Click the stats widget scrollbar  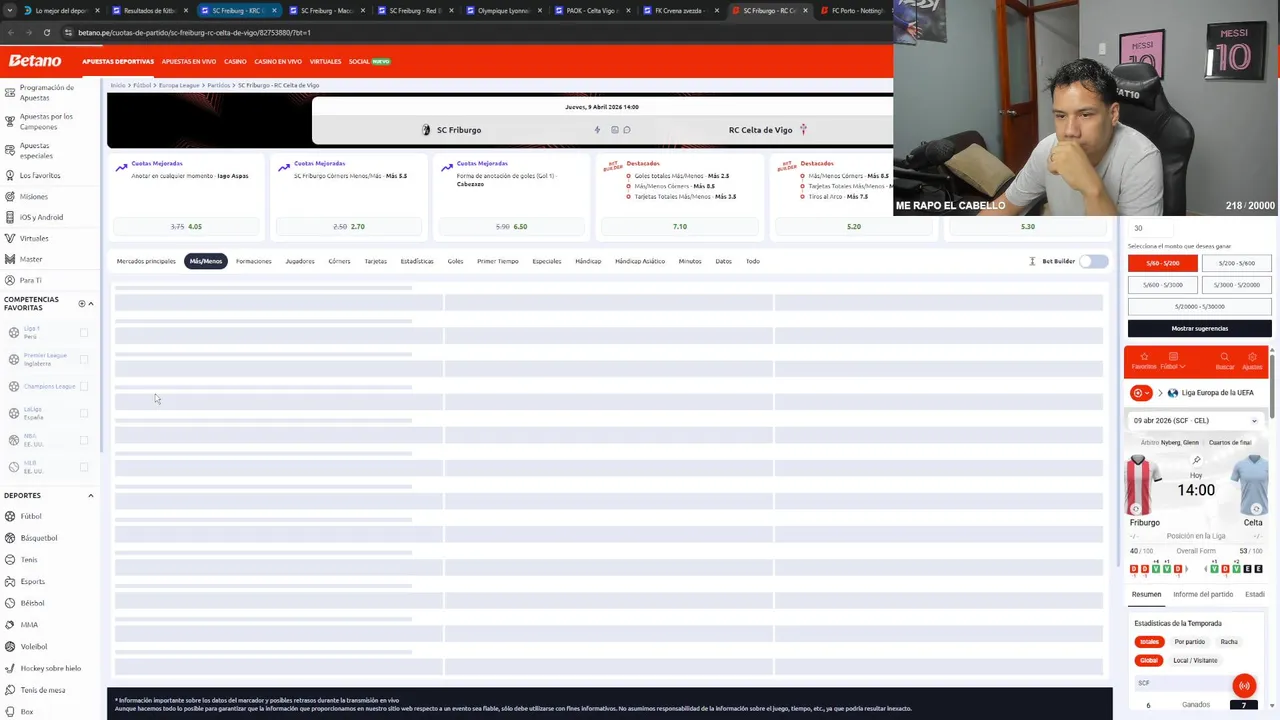(1274, 385)
